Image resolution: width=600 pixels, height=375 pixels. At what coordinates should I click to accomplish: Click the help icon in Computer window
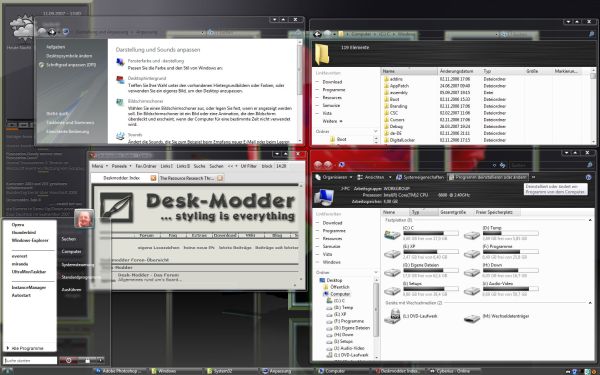tap(588, 178)
